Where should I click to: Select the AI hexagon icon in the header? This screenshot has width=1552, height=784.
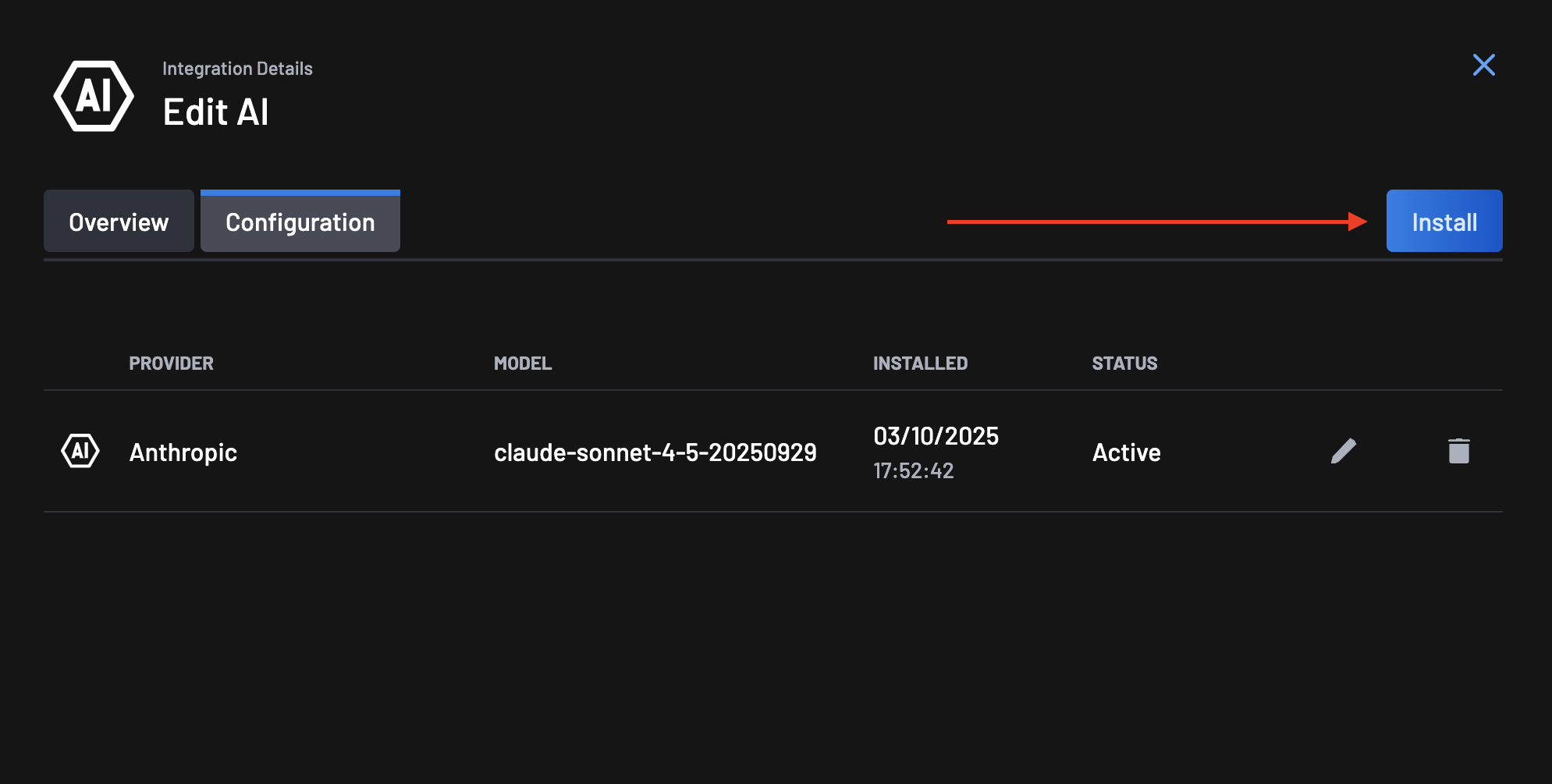click(94, 96)
